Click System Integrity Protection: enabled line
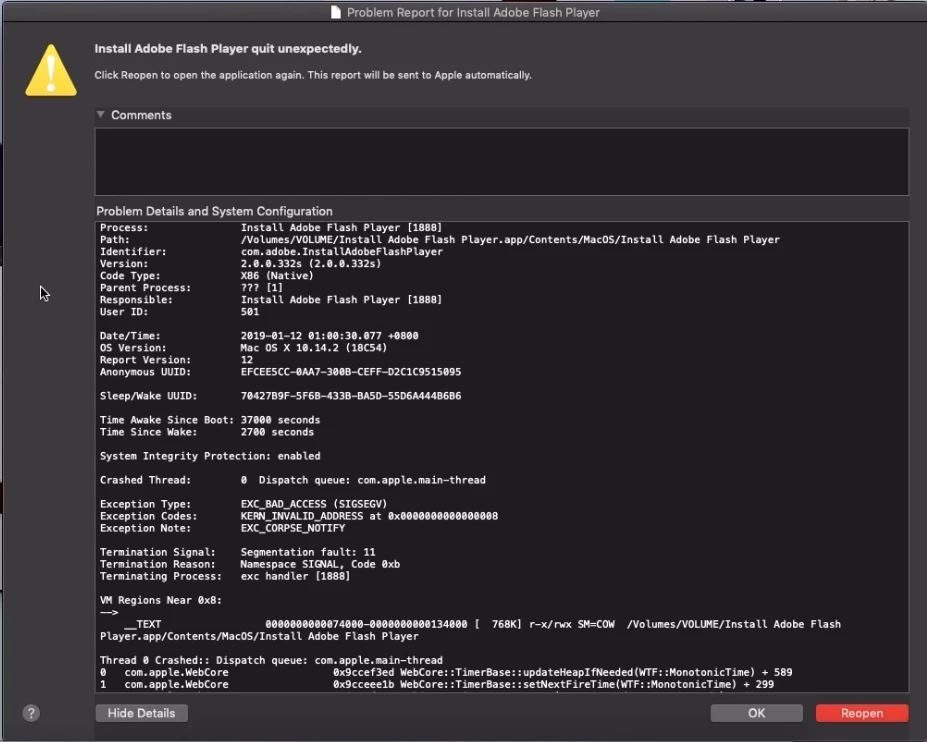 tap(210, 456)
